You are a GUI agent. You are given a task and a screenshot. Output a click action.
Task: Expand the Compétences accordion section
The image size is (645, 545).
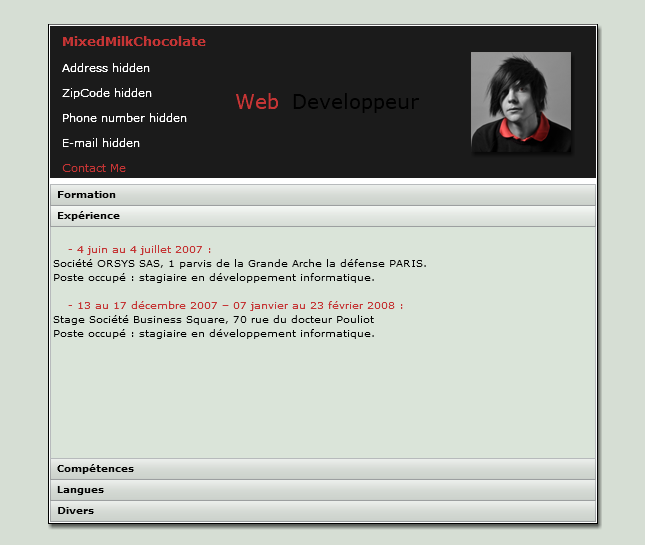pyautogui.click(x=323, y=469)
